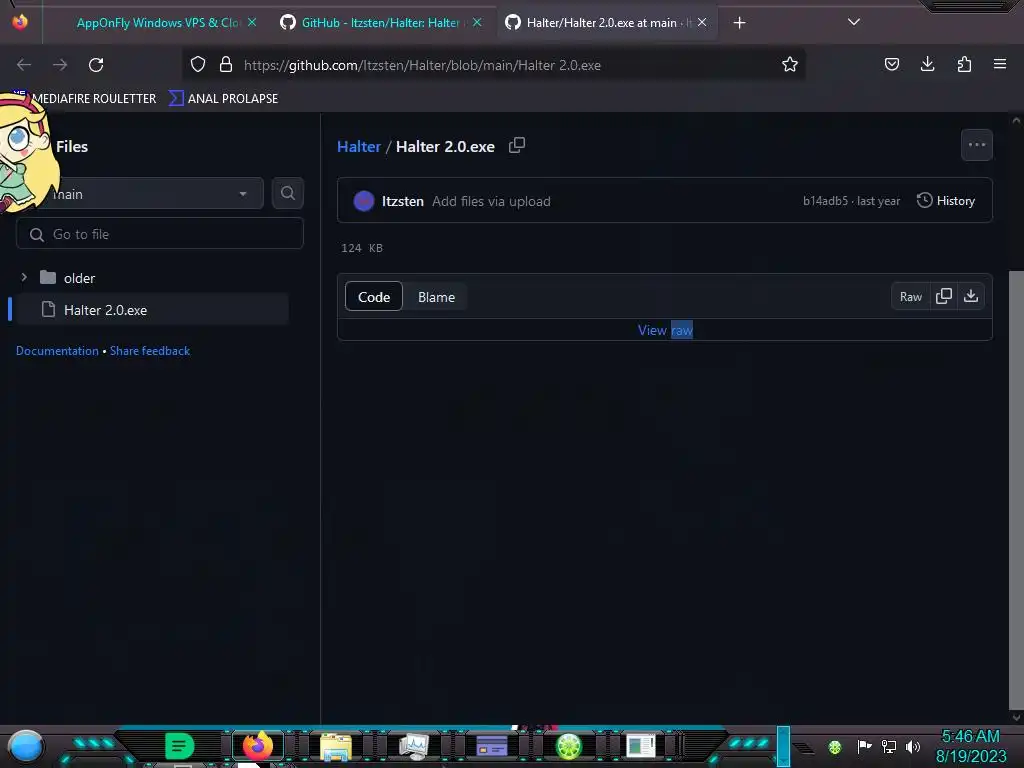1024x768 pixels.
Task: Open the Firefox downloads panel
Action: (927, 64)
